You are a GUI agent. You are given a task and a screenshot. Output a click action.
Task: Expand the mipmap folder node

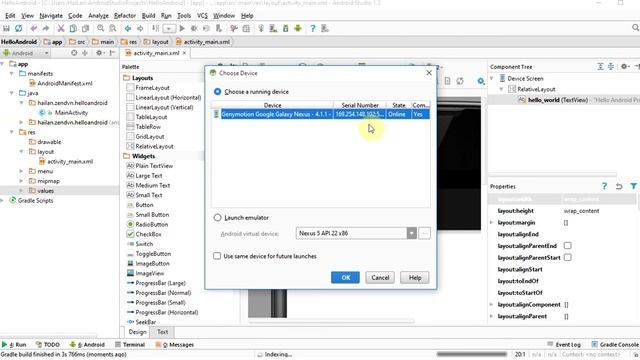coord(22,181)
